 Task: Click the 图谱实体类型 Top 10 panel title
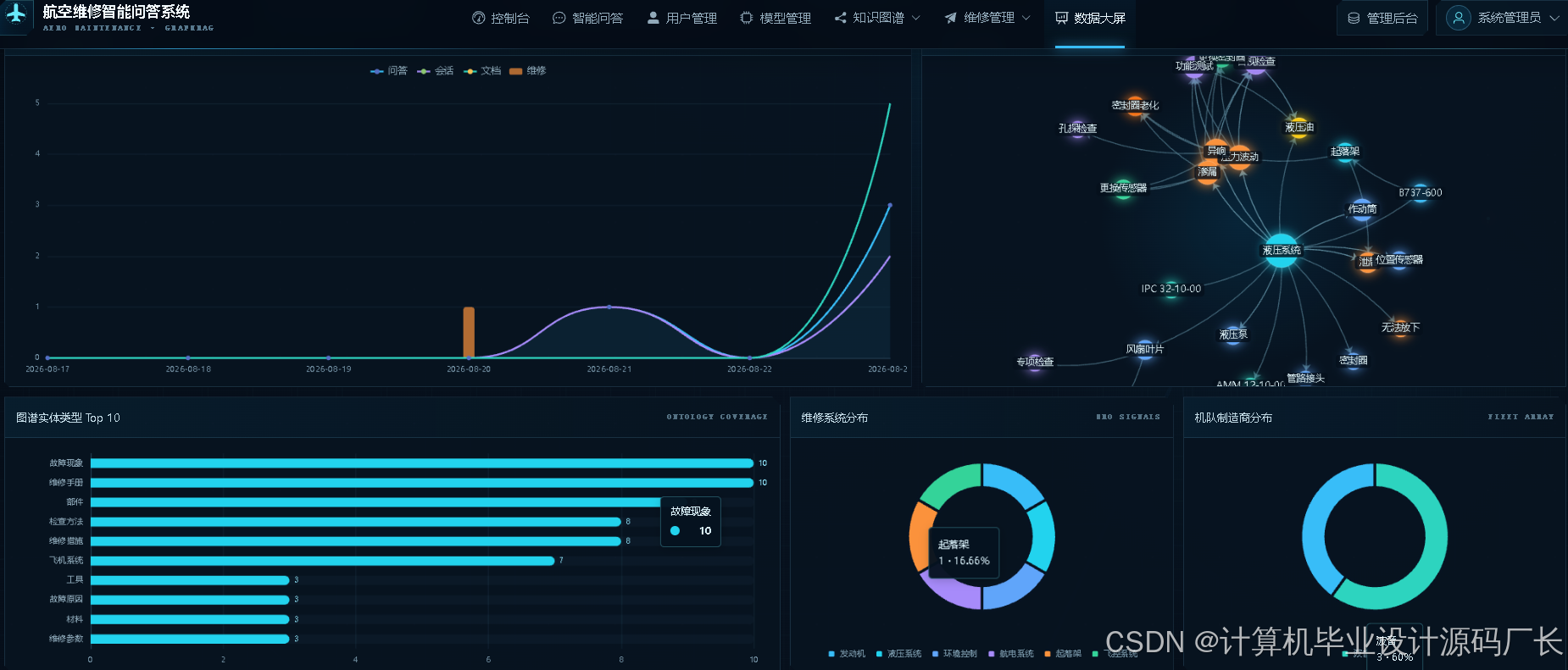pos(68,418)
